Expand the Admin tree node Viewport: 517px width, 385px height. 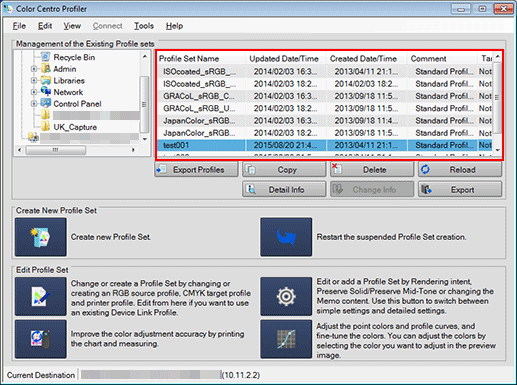(34, 69)
